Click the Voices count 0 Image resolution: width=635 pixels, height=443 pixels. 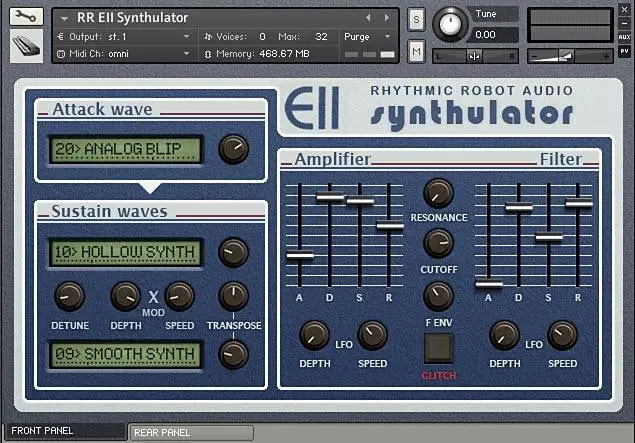pos(262,37)
